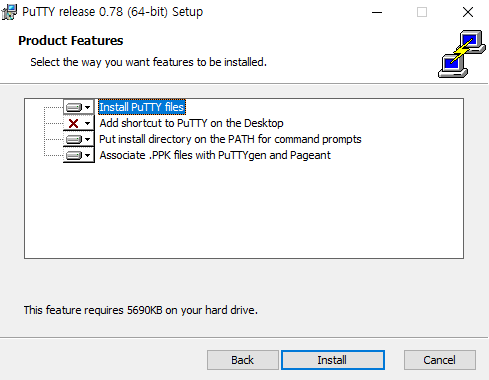Click the PuTTY computers lightning logo

tap(462, 54)
